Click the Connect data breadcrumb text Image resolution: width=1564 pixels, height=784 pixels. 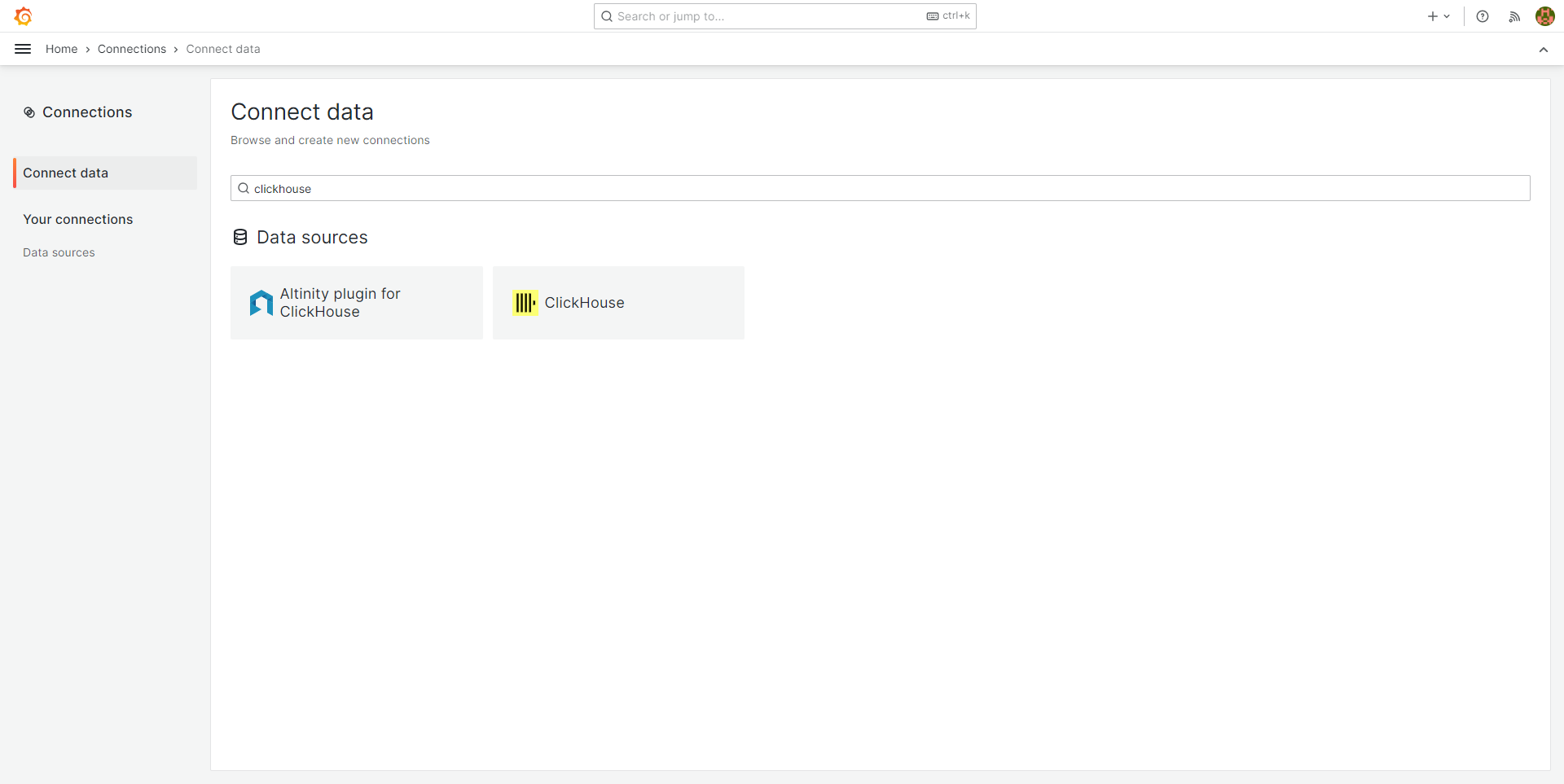223,49
